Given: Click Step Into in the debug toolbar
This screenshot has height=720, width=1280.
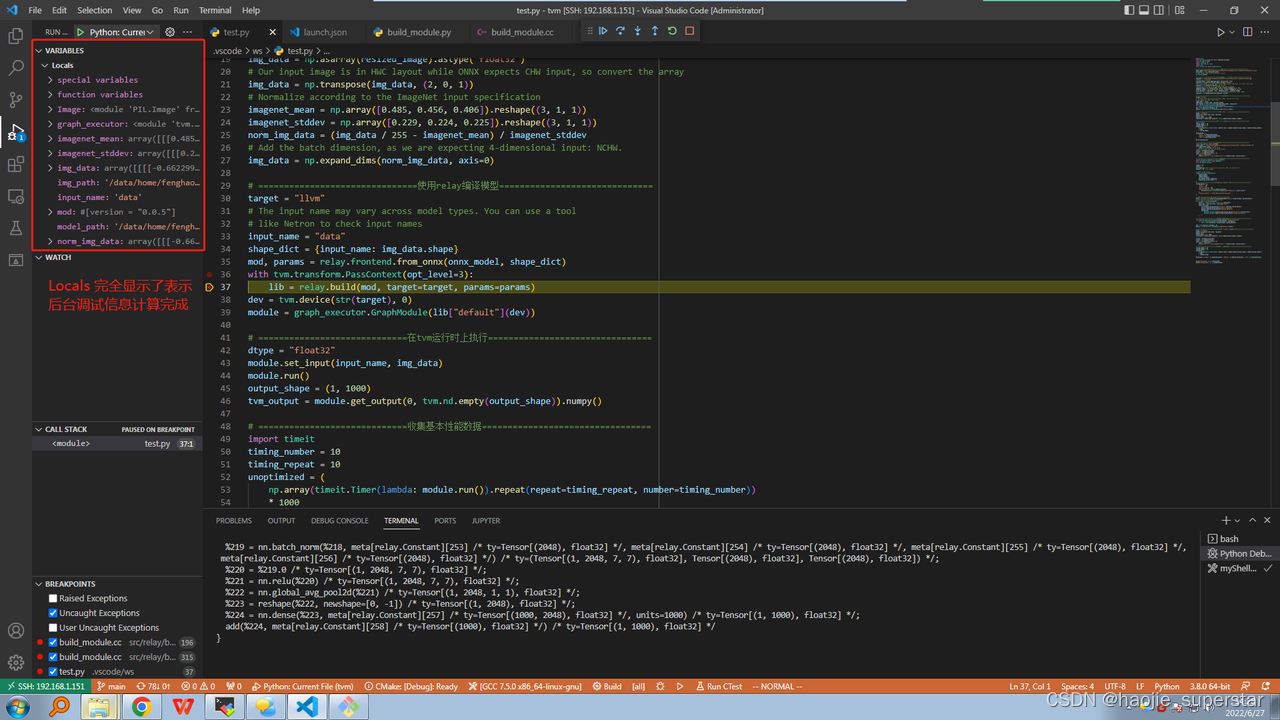Looking at the screenshot, I should [x=638, y=31].
